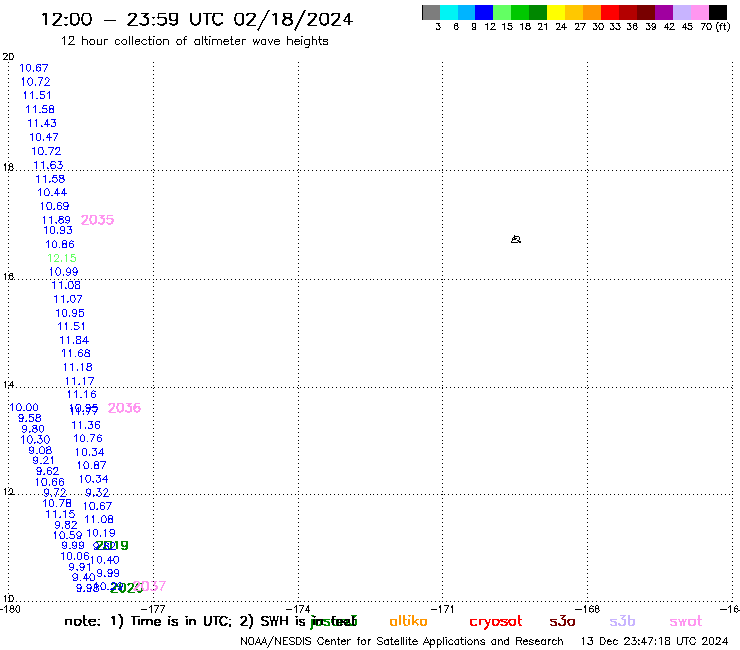The height and width of the screenshot is (650, 740).
Task: Select the gray swatch in the legend
Action: pos(431,13)
